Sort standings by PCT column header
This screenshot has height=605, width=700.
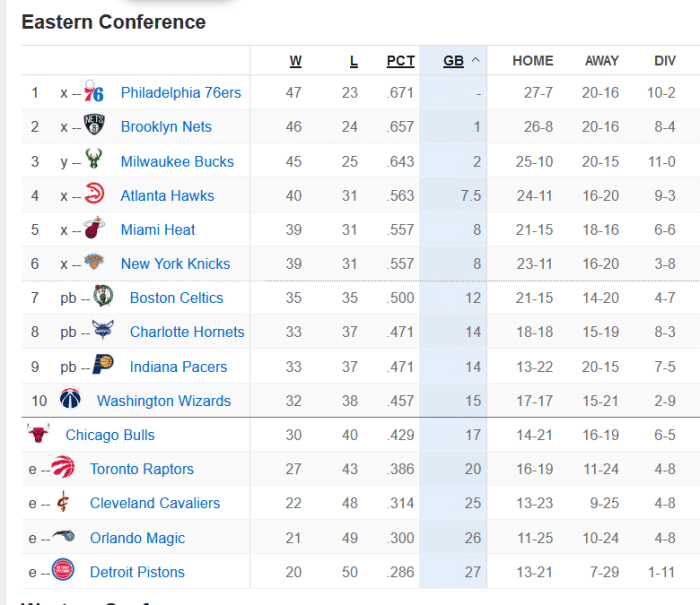click(400, 61)
